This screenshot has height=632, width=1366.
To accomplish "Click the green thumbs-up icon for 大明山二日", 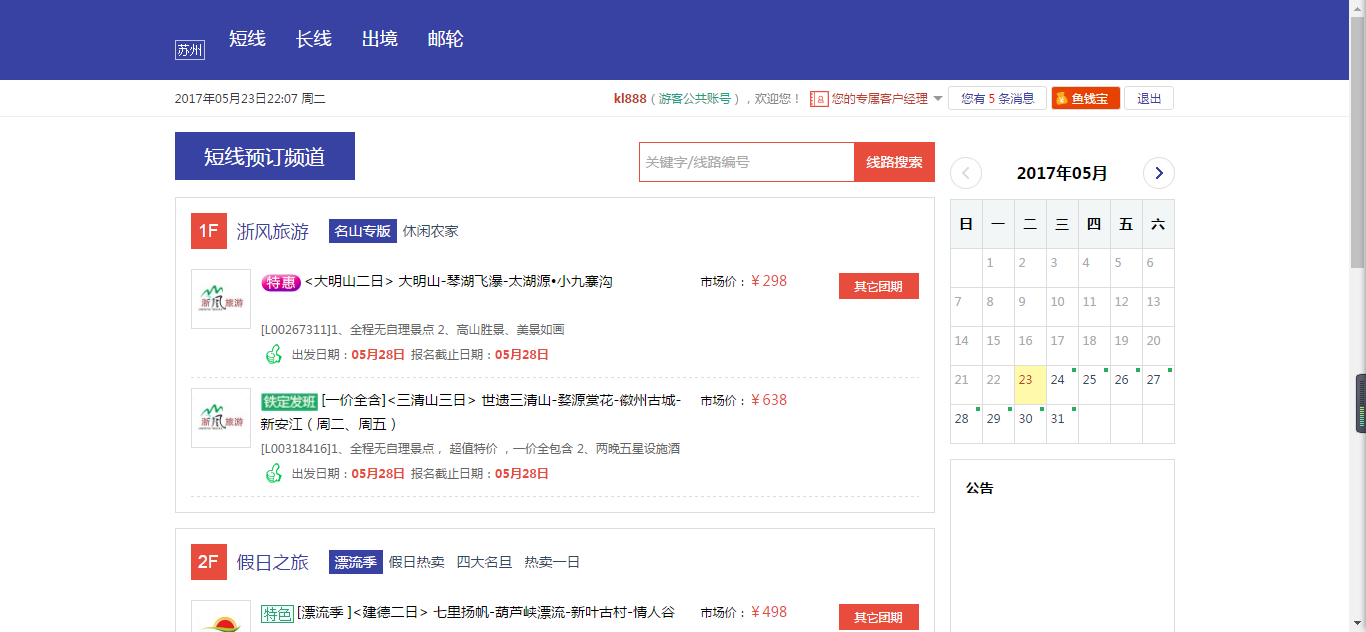I will click(273, 354).
